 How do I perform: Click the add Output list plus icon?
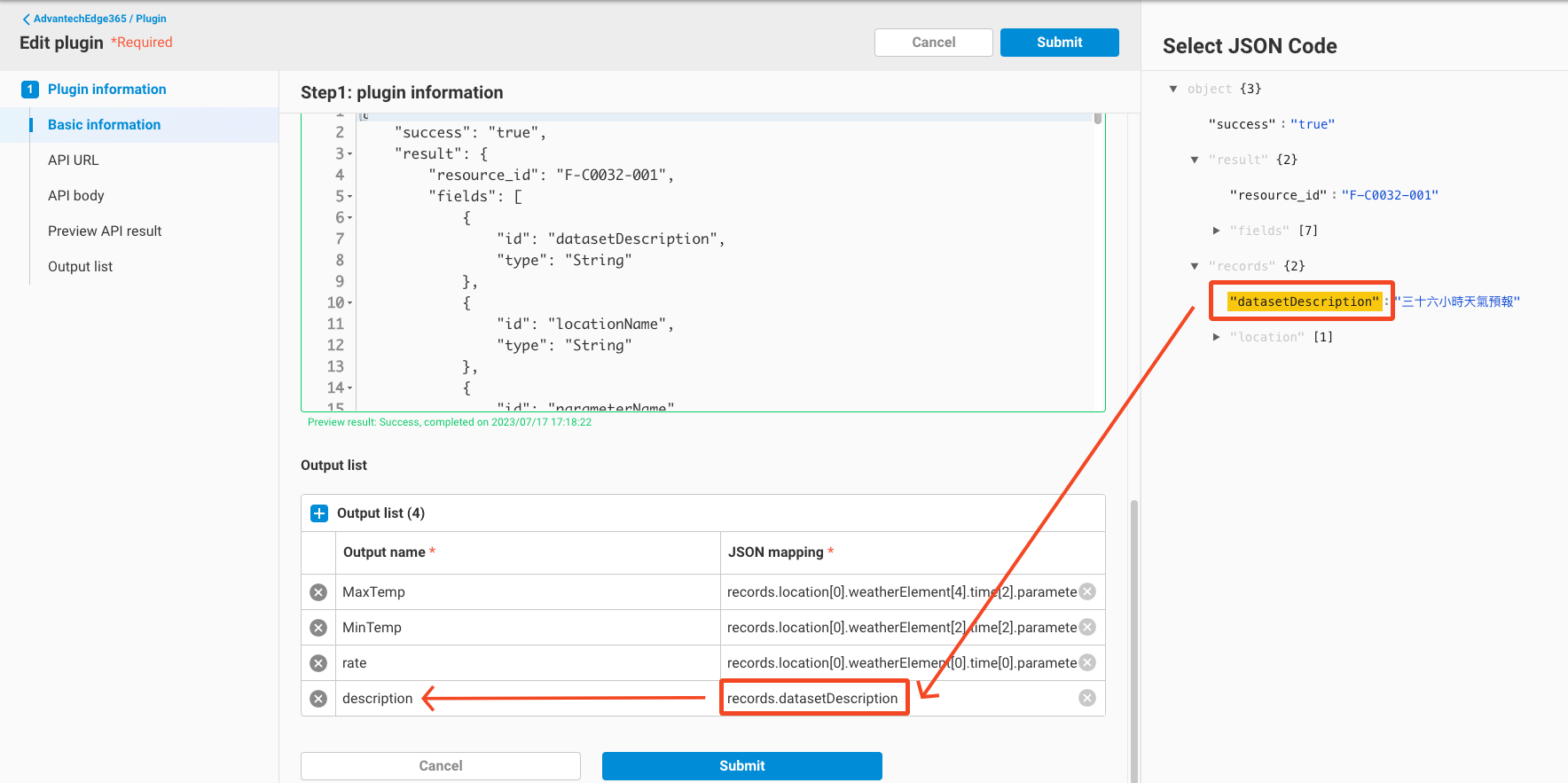tap(319, 513)
